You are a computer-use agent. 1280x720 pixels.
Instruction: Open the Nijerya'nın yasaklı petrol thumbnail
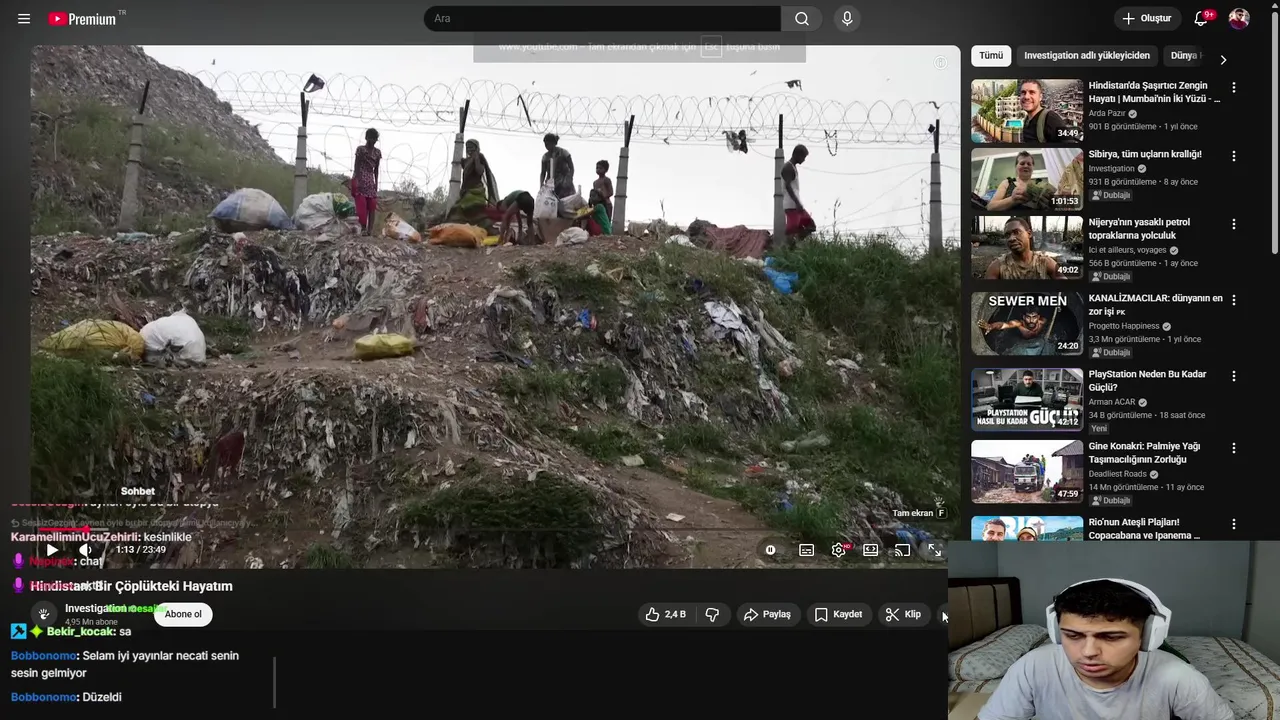(1027, 247)
